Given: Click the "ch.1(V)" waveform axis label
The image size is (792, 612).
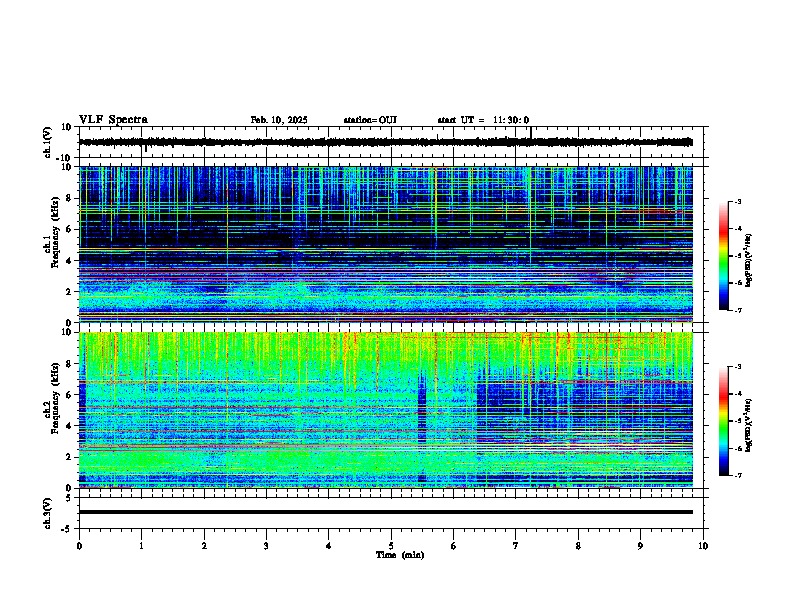Looking at the screenshot, I should point(48,142).
